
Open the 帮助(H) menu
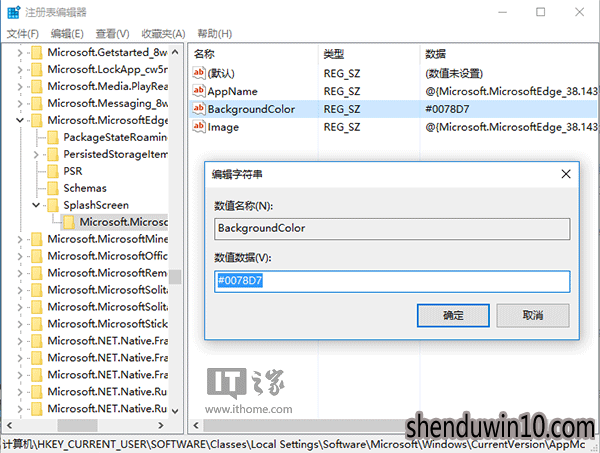click(x=214, y=34)
